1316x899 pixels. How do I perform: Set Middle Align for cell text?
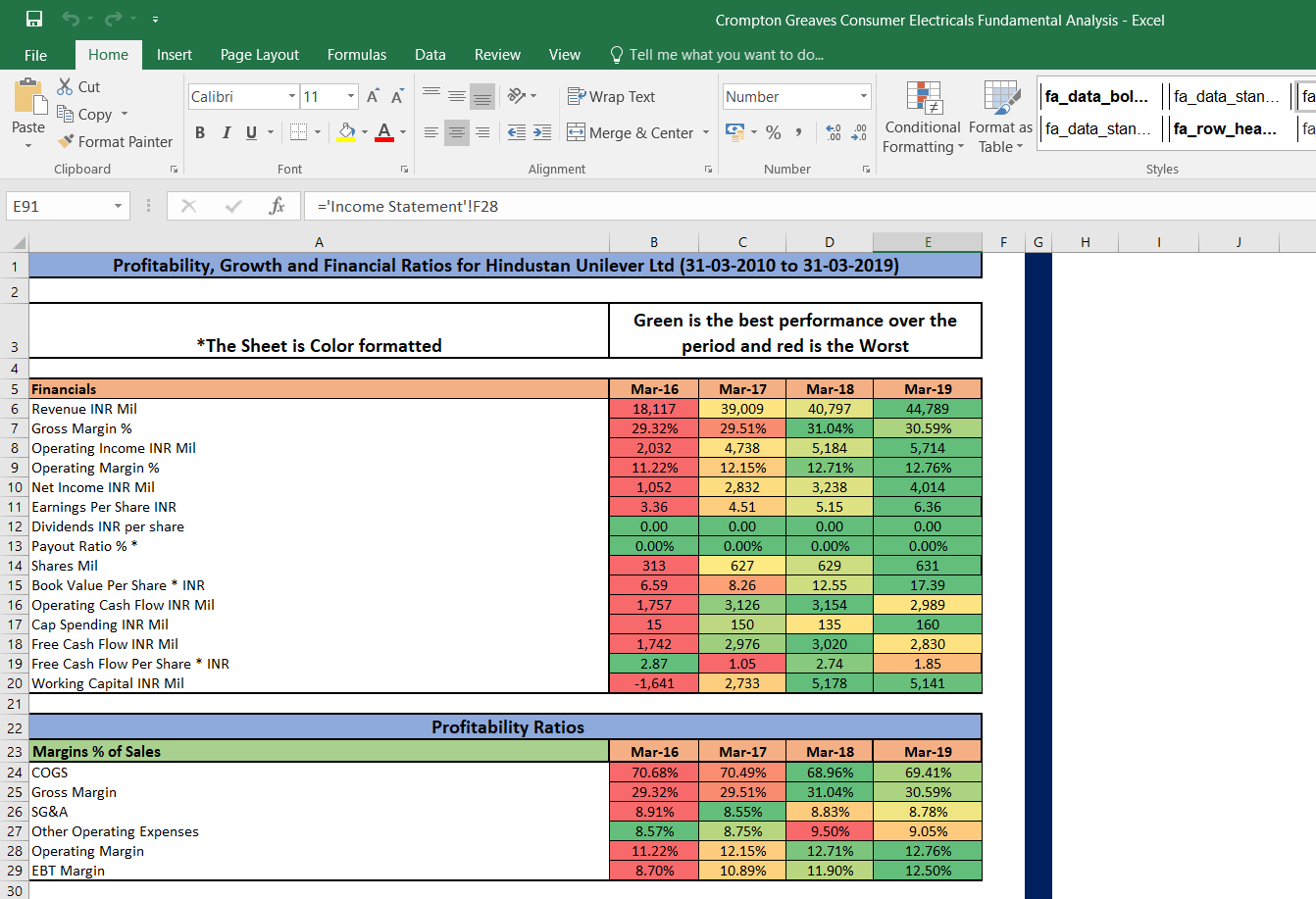pos(457,95)
